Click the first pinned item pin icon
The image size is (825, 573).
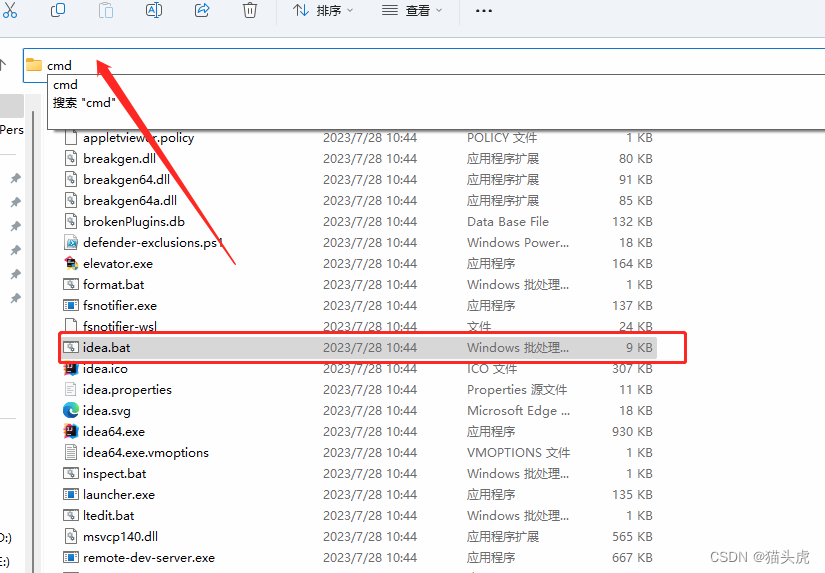click(x=15, y=178)
